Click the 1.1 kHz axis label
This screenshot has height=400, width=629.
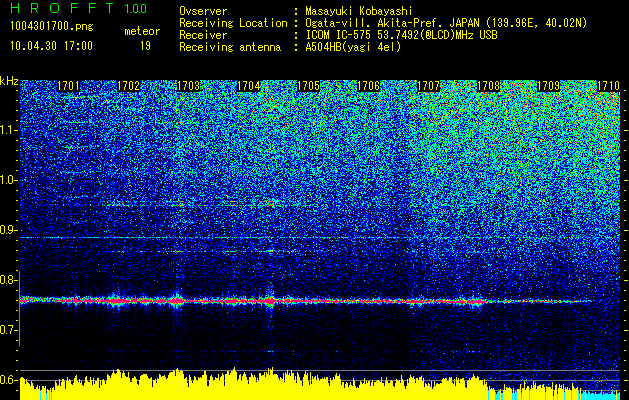(9, 130)
